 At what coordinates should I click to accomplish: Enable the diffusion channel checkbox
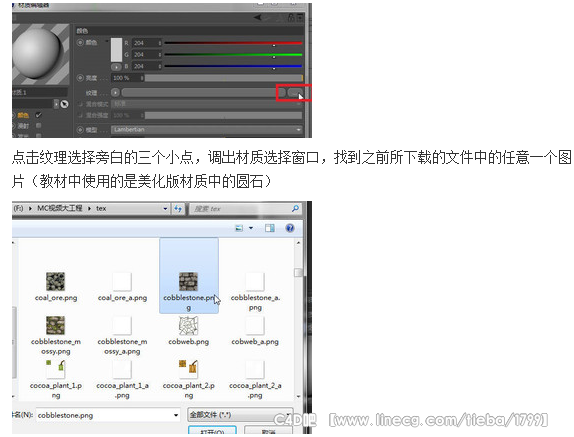click(38, 126)
